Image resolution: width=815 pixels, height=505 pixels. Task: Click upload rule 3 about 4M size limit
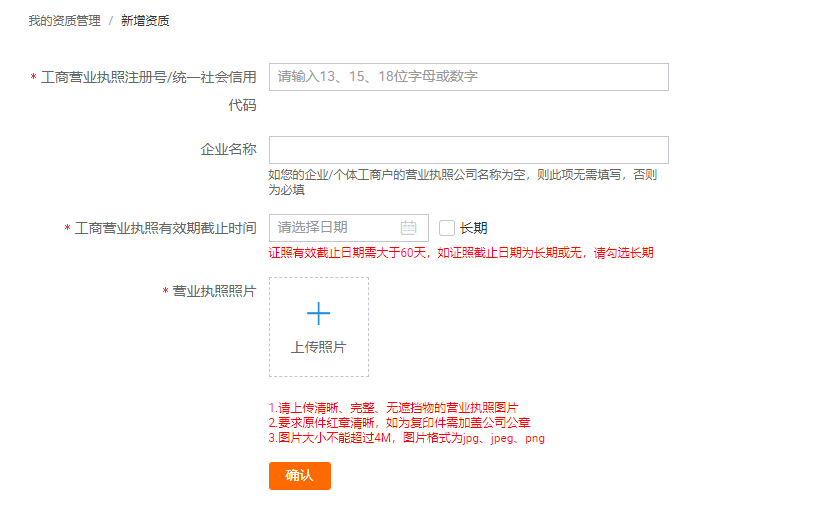click(406, 438)
